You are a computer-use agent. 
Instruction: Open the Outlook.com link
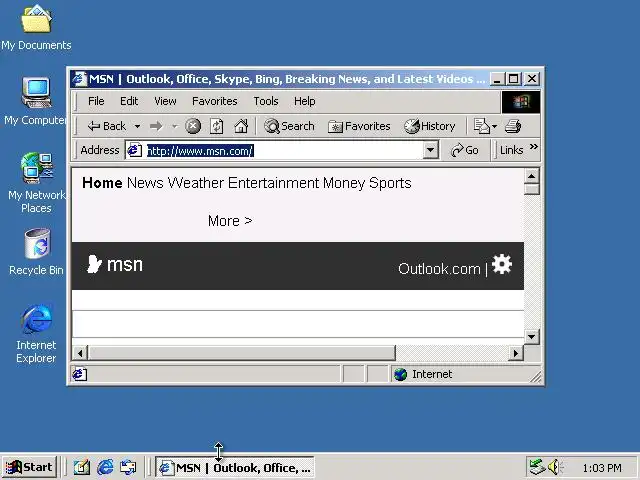tap(439, 269)
